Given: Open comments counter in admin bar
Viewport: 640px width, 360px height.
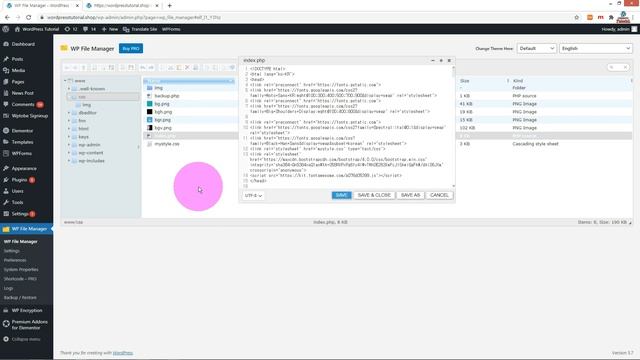Looking at the screenshot, I should (89, 29).
